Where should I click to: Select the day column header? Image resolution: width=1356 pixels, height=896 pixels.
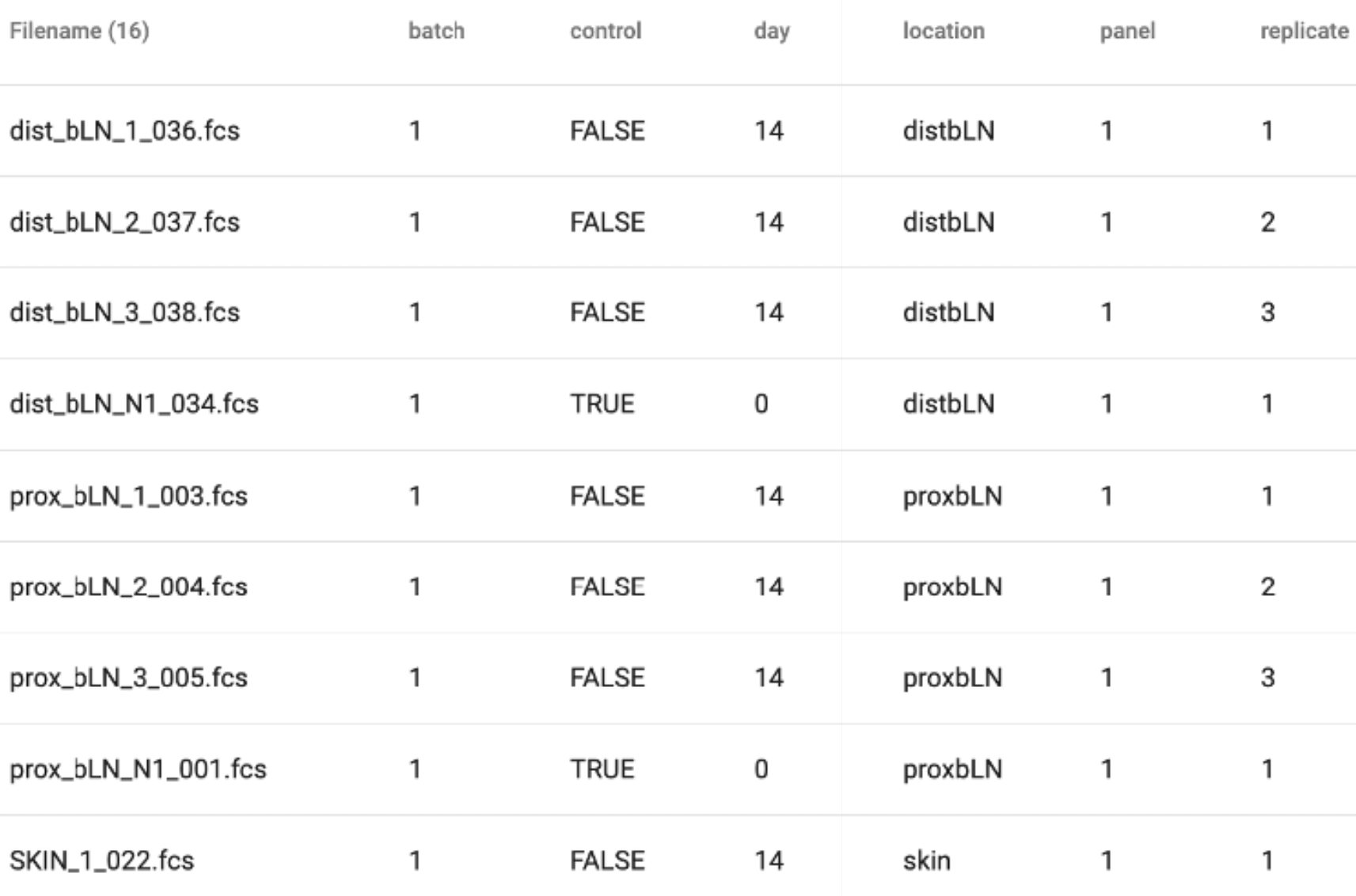(x=772, y=31)
